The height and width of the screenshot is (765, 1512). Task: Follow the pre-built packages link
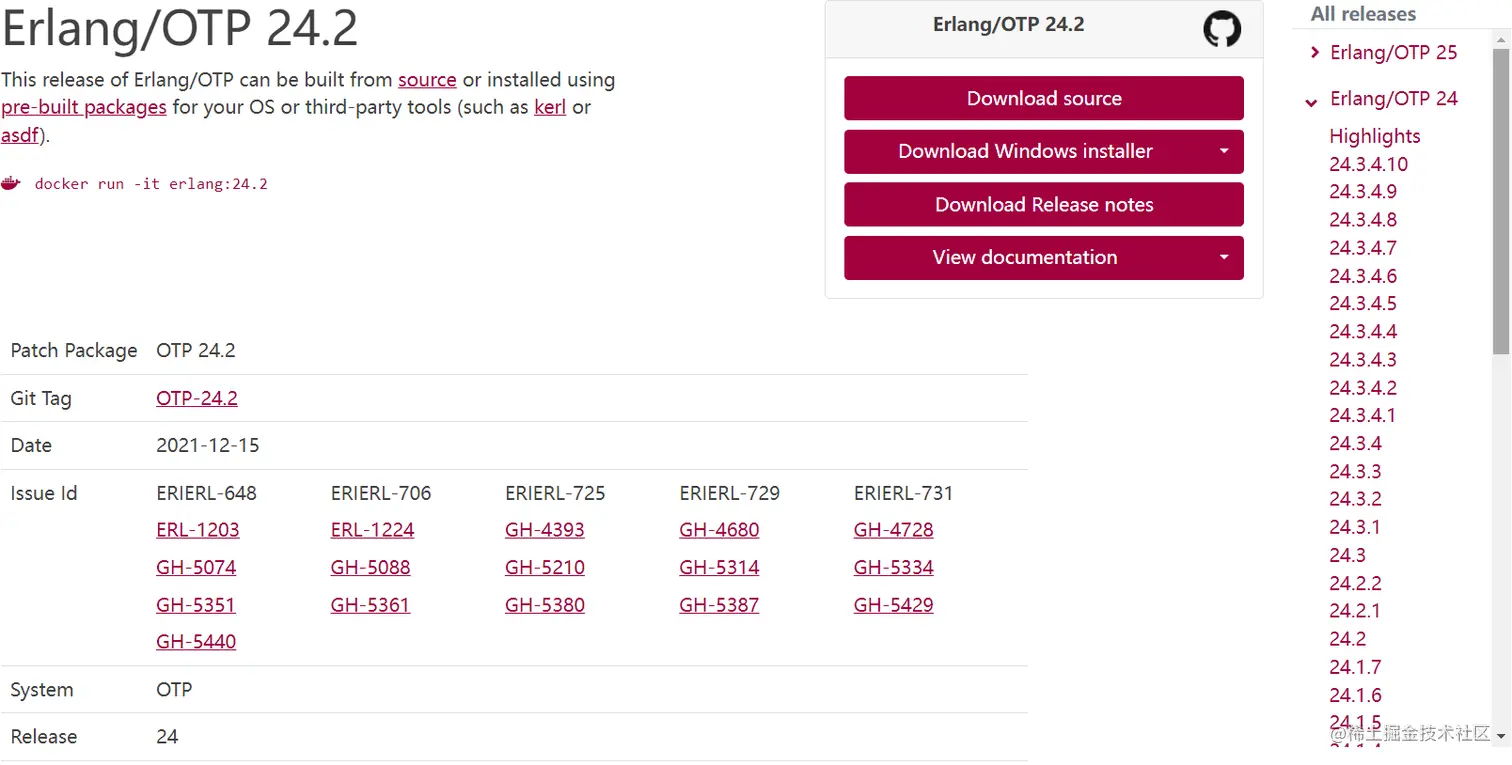point(84,107)
